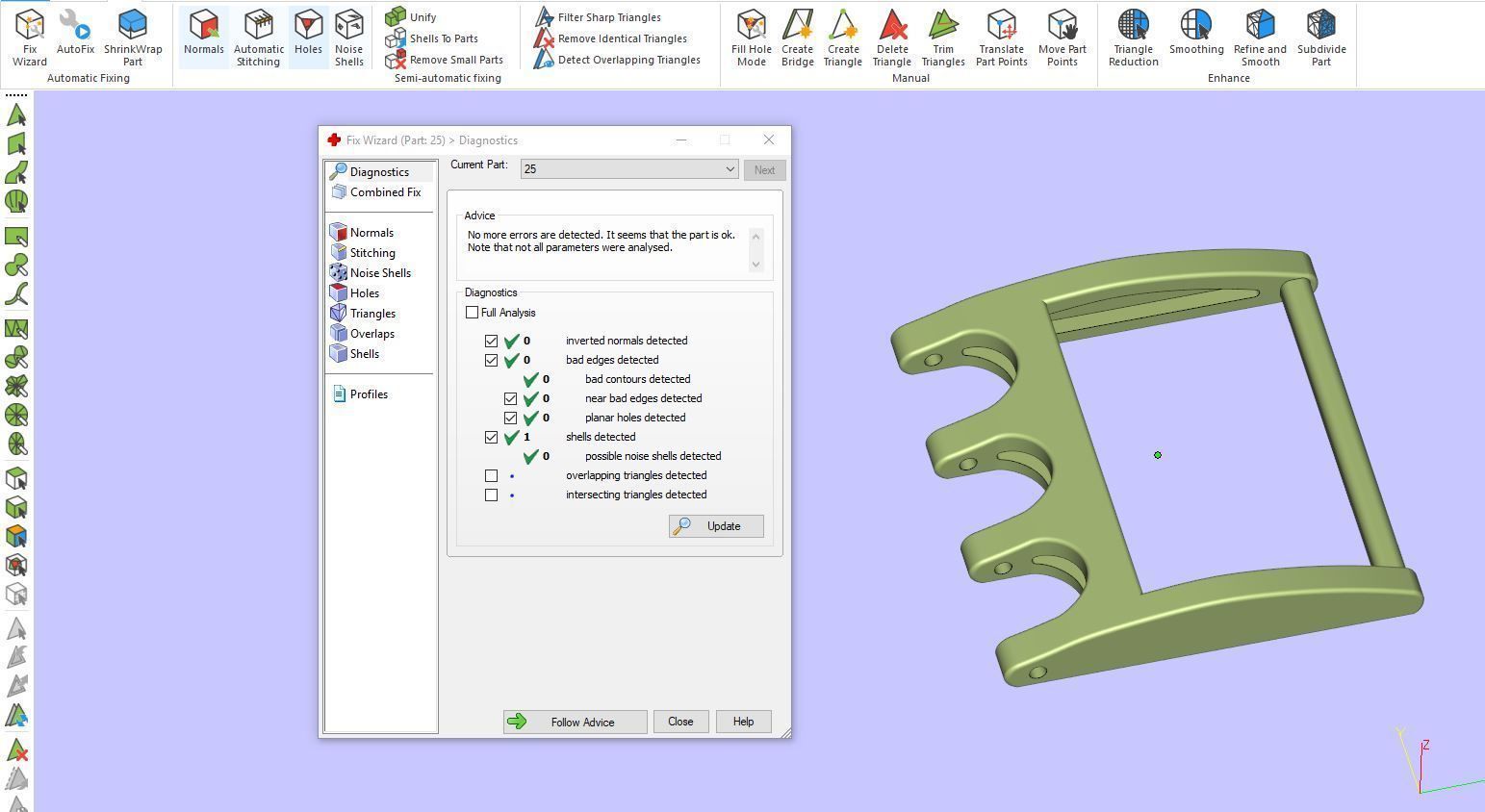Click Remove Small Parts
The width and height of the screenshot is (1485, 812).
coord(445,60)
